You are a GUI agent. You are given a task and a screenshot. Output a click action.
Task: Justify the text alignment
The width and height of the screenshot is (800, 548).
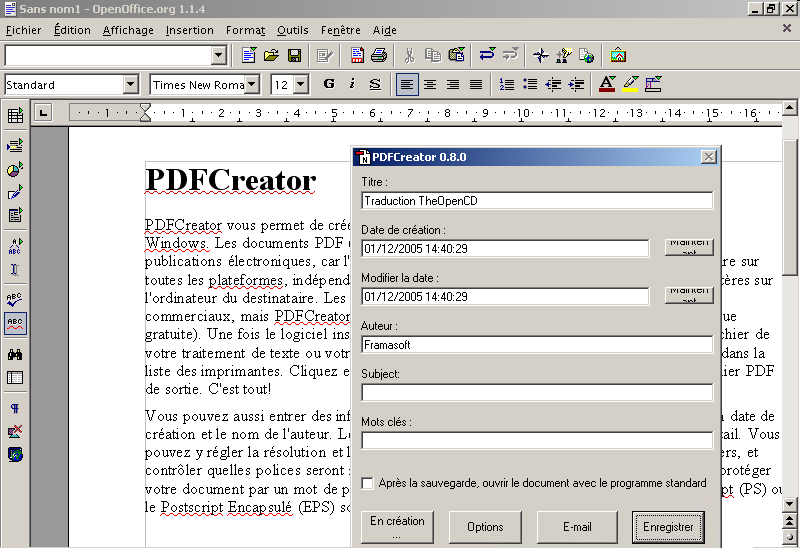click(x=476, y=84)
